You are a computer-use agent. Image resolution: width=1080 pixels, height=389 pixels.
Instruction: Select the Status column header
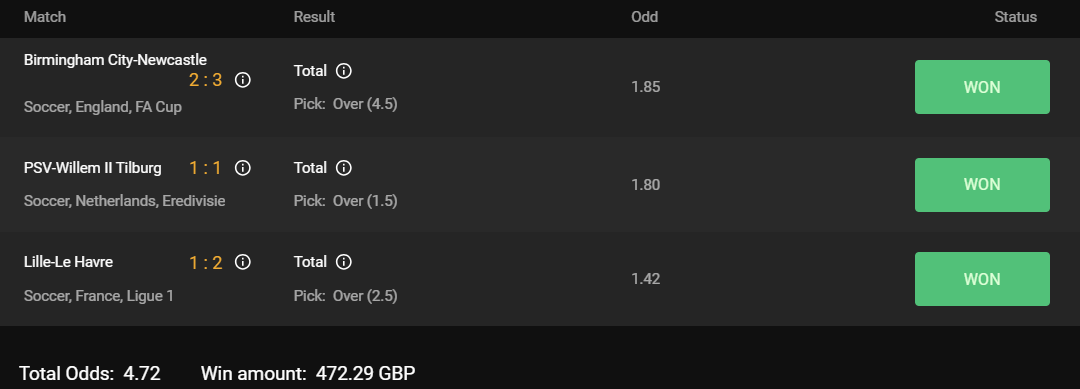pos(1015,17)
